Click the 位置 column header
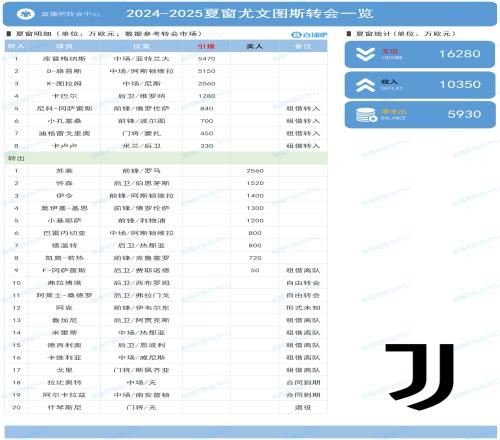500x440 pixels. [x=141, y=46]
